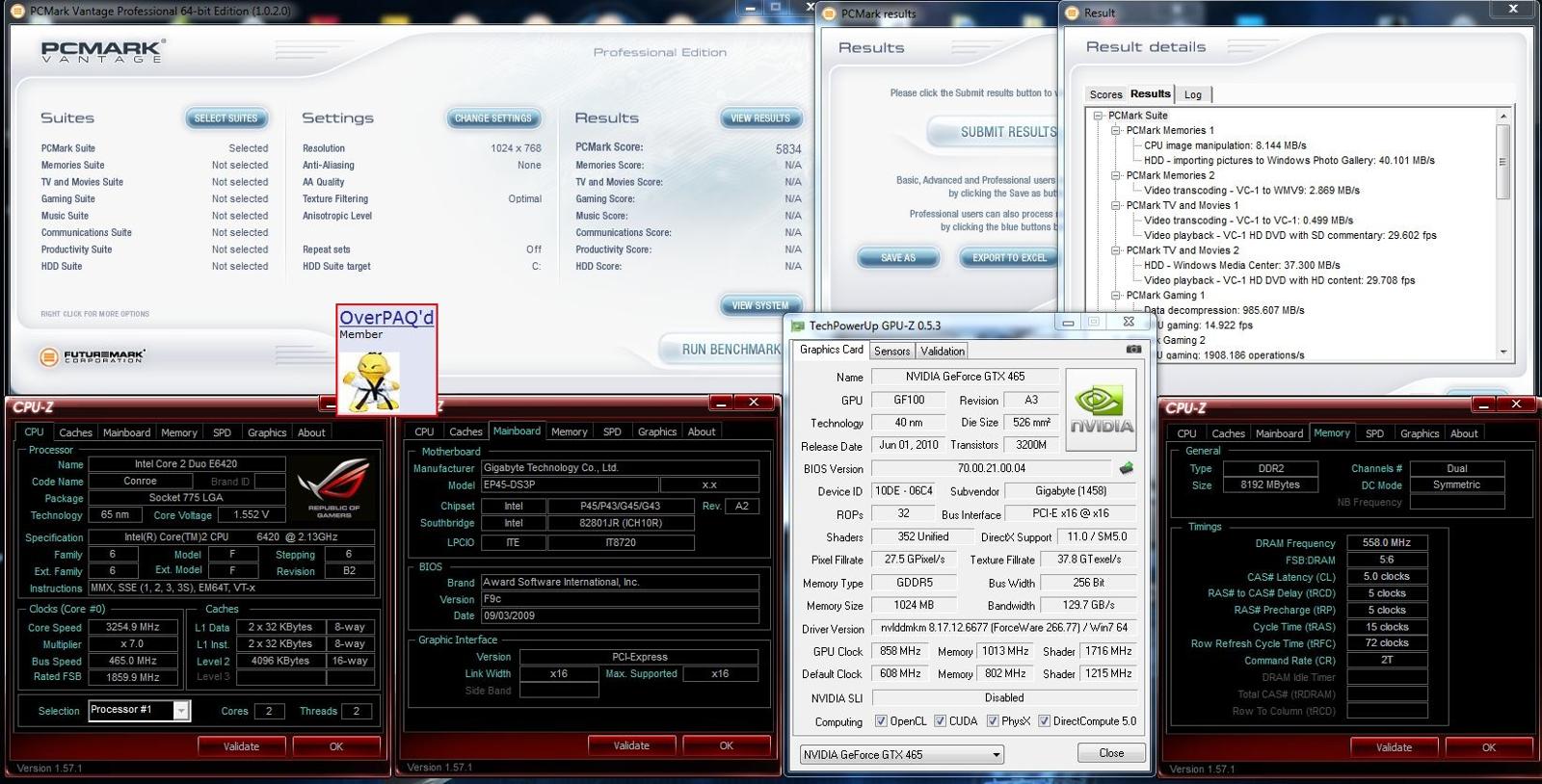Collapse the PCMark Memories 2 node

click(1116, 175)
